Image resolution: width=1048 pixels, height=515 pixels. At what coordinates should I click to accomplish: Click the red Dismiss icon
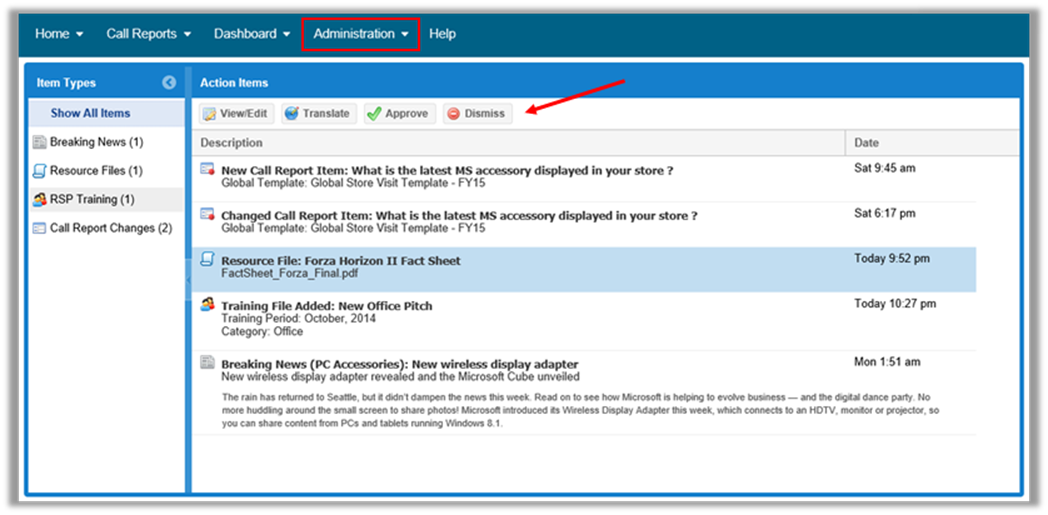454,114
